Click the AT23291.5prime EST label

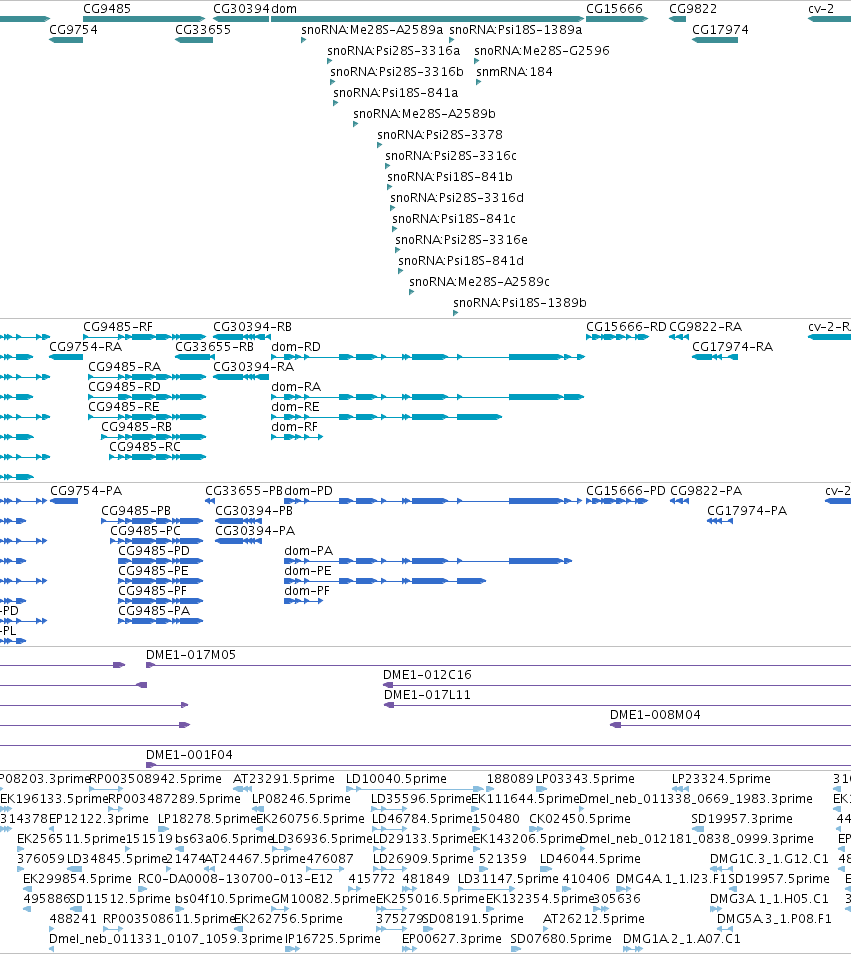pyautogui.click(x=283, y=779)
